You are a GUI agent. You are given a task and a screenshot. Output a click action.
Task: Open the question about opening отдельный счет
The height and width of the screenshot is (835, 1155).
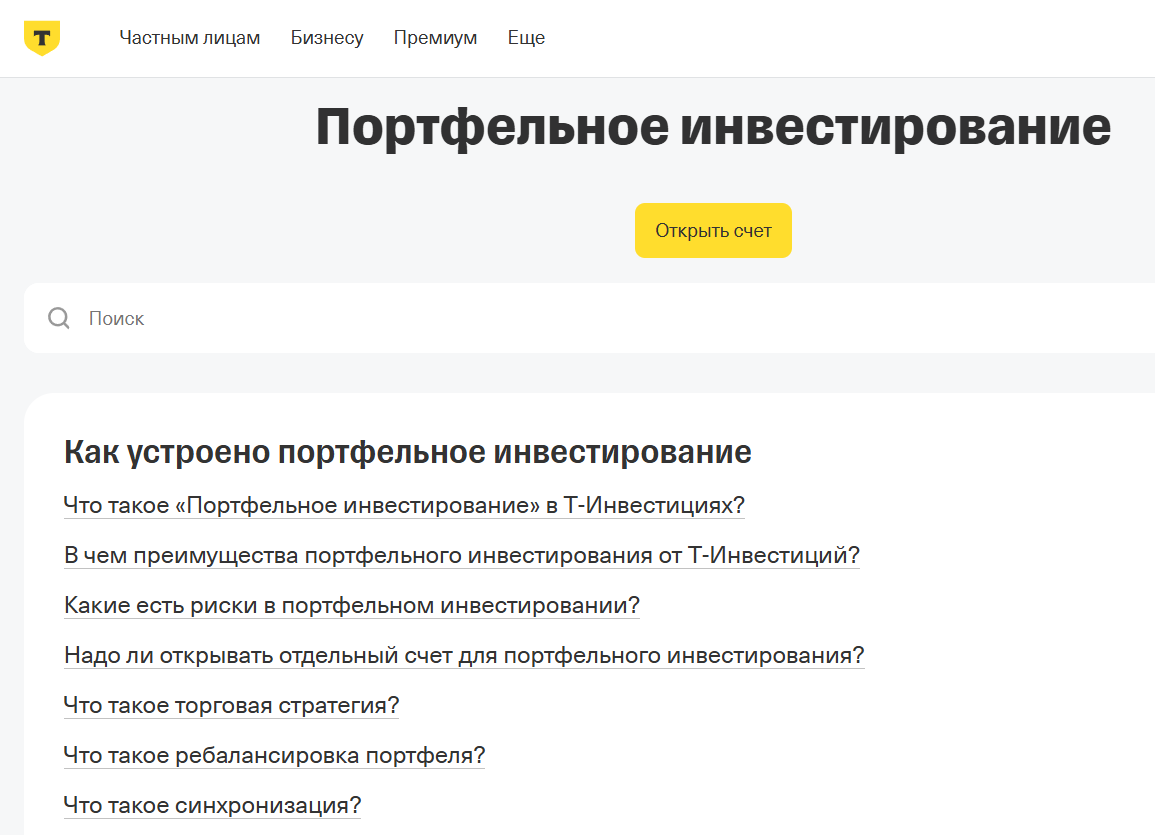[464, 655]
